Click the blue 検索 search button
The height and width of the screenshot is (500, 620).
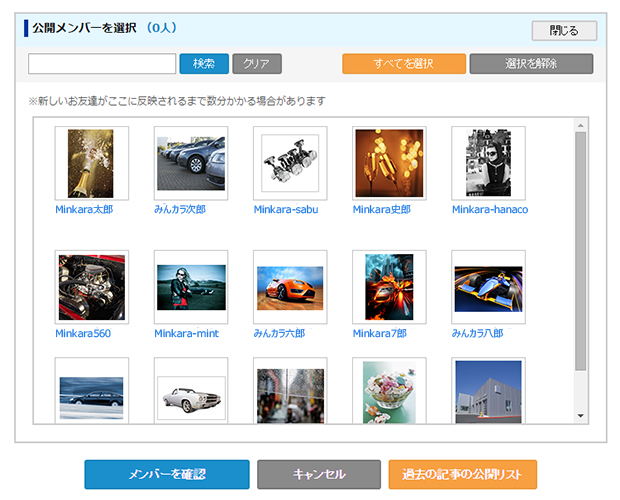204,64
